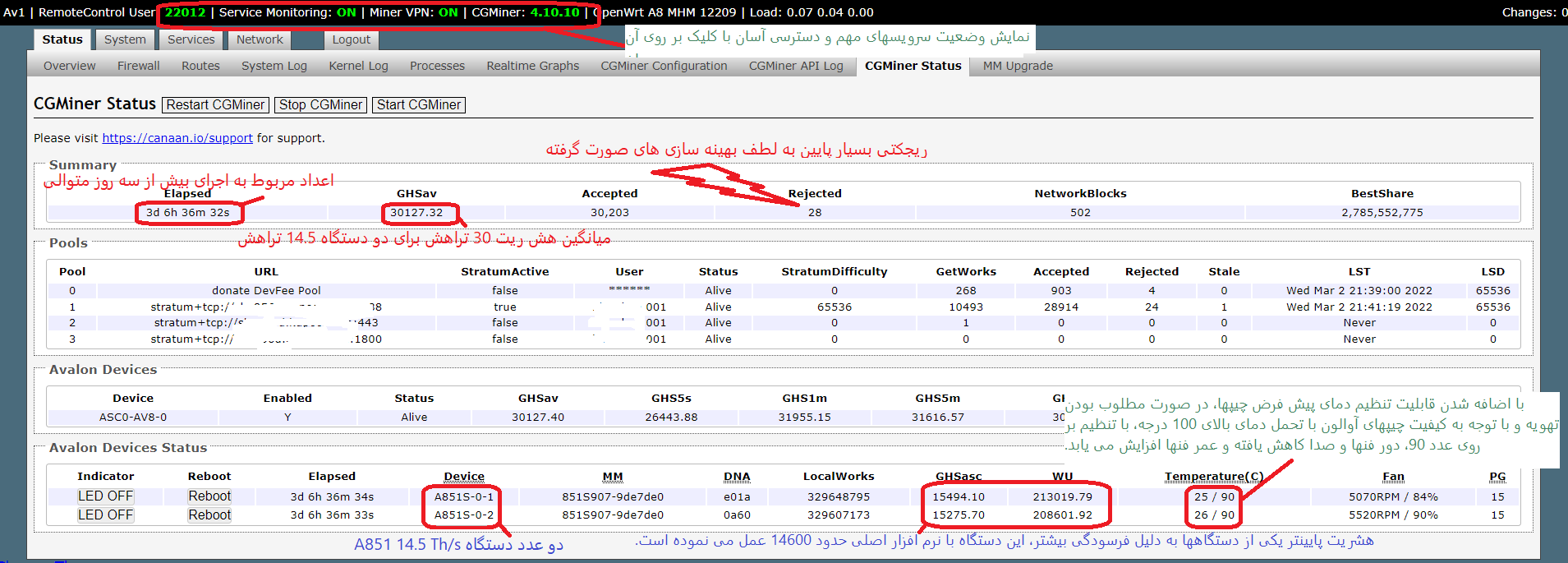Click LocalWorks value 329648795
This screenshot has height=563, width=1568.
tap(839, 496)
